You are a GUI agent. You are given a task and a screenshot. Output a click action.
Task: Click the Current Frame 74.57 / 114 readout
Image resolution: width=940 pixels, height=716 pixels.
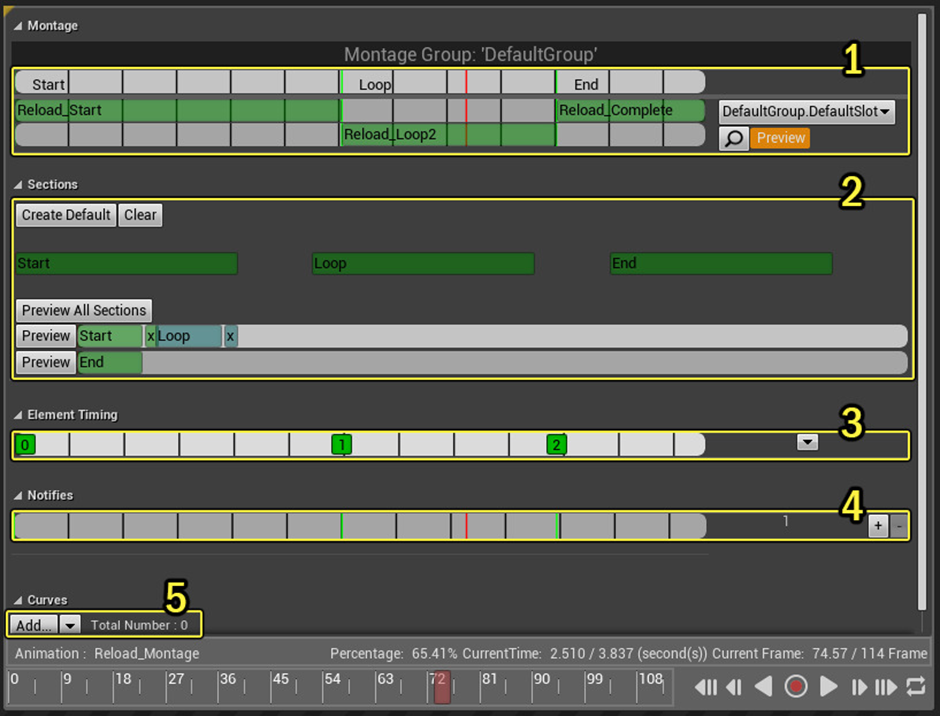(820, 654)
